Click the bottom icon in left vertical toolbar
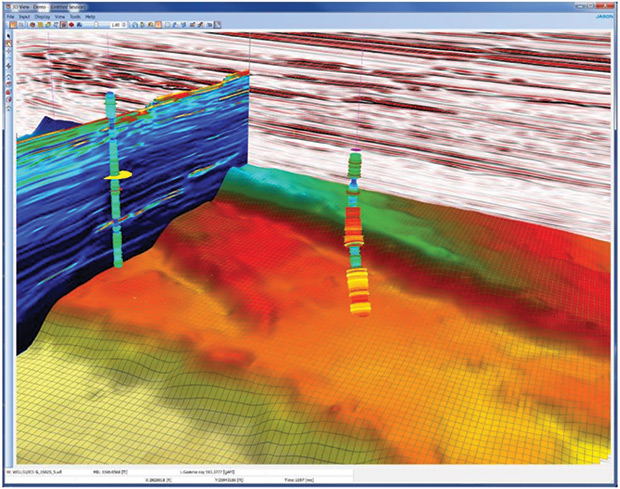 coord(8,109)
